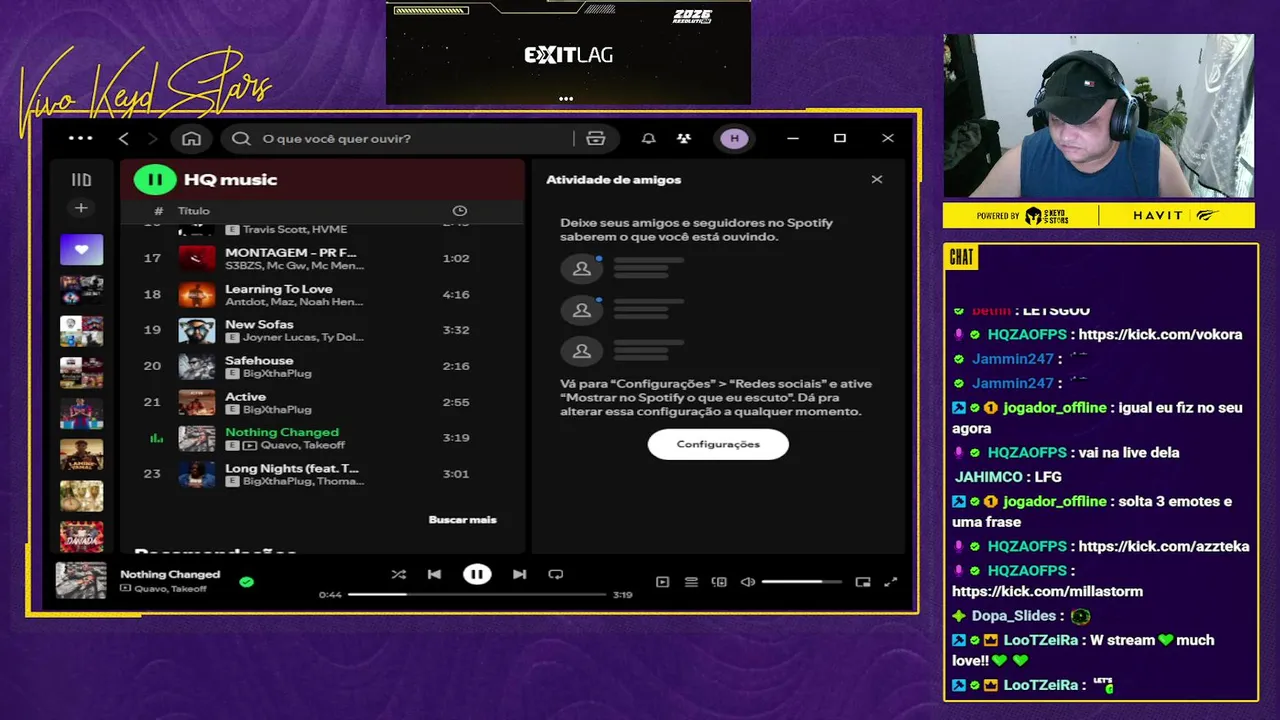Click 'Buscar mais' link
The width and height of the screenshot is (1280, 720).
tap(462, 520)
